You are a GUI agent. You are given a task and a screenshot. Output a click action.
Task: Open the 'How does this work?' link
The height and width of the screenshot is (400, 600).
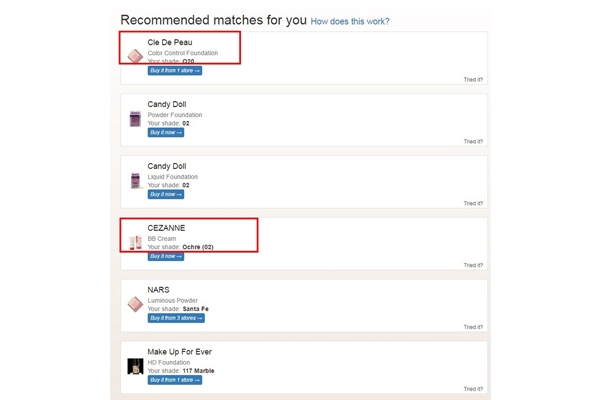(350, 21)
